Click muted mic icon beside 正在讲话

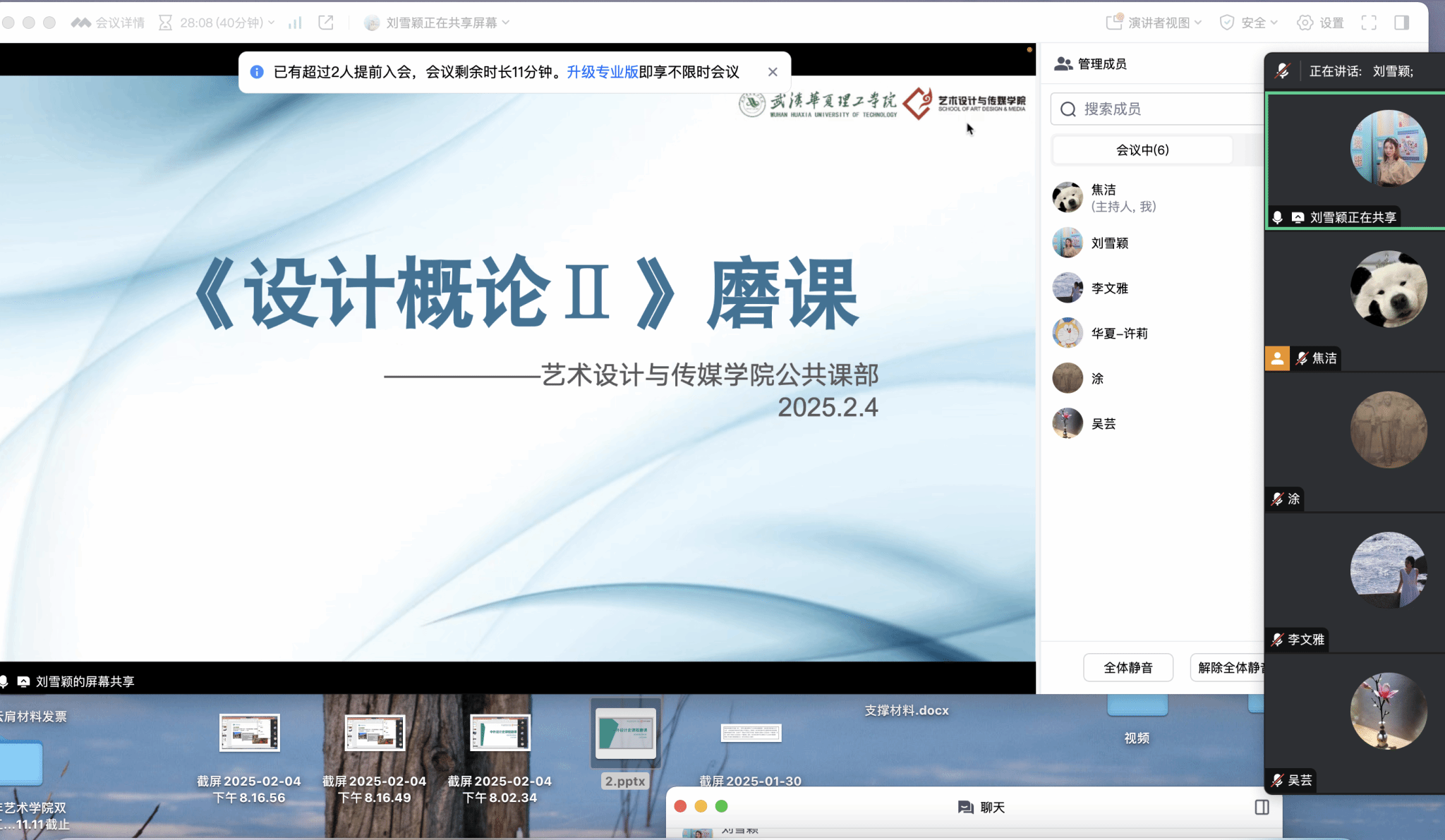tap(1283, 71)
